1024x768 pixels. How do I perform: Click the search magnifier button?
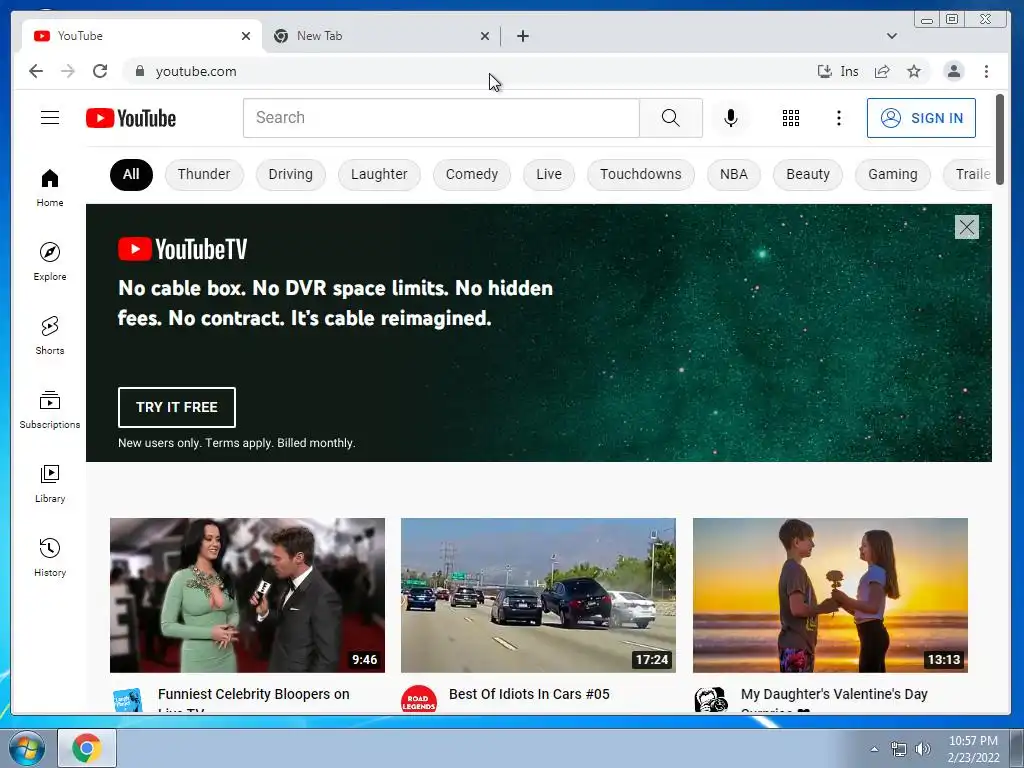(671, 118)
